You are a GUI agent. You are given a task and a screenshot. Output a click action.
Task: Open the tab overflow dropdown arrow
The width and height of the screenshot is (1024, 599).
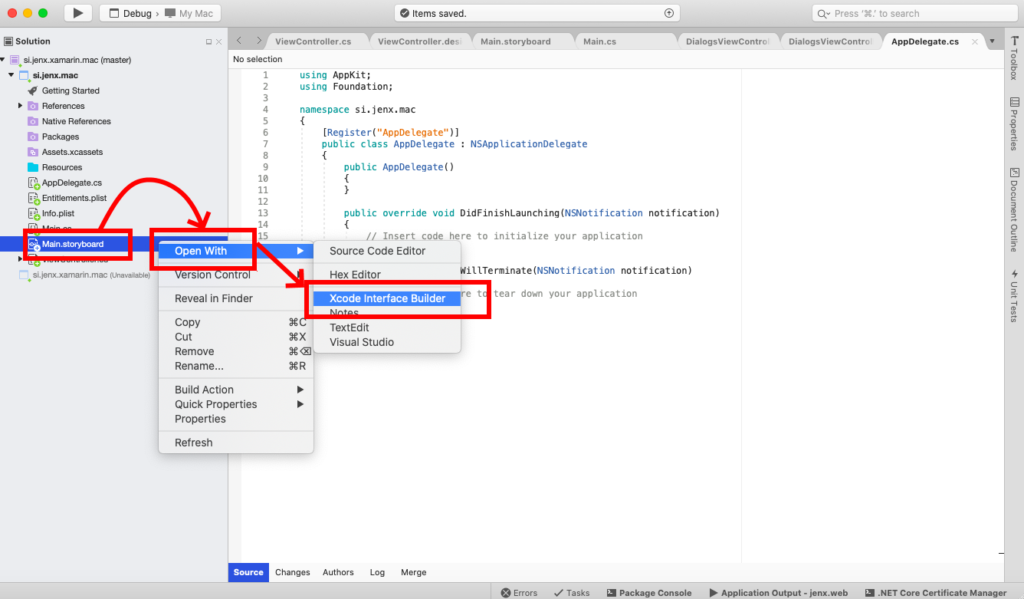pos(992,41)
